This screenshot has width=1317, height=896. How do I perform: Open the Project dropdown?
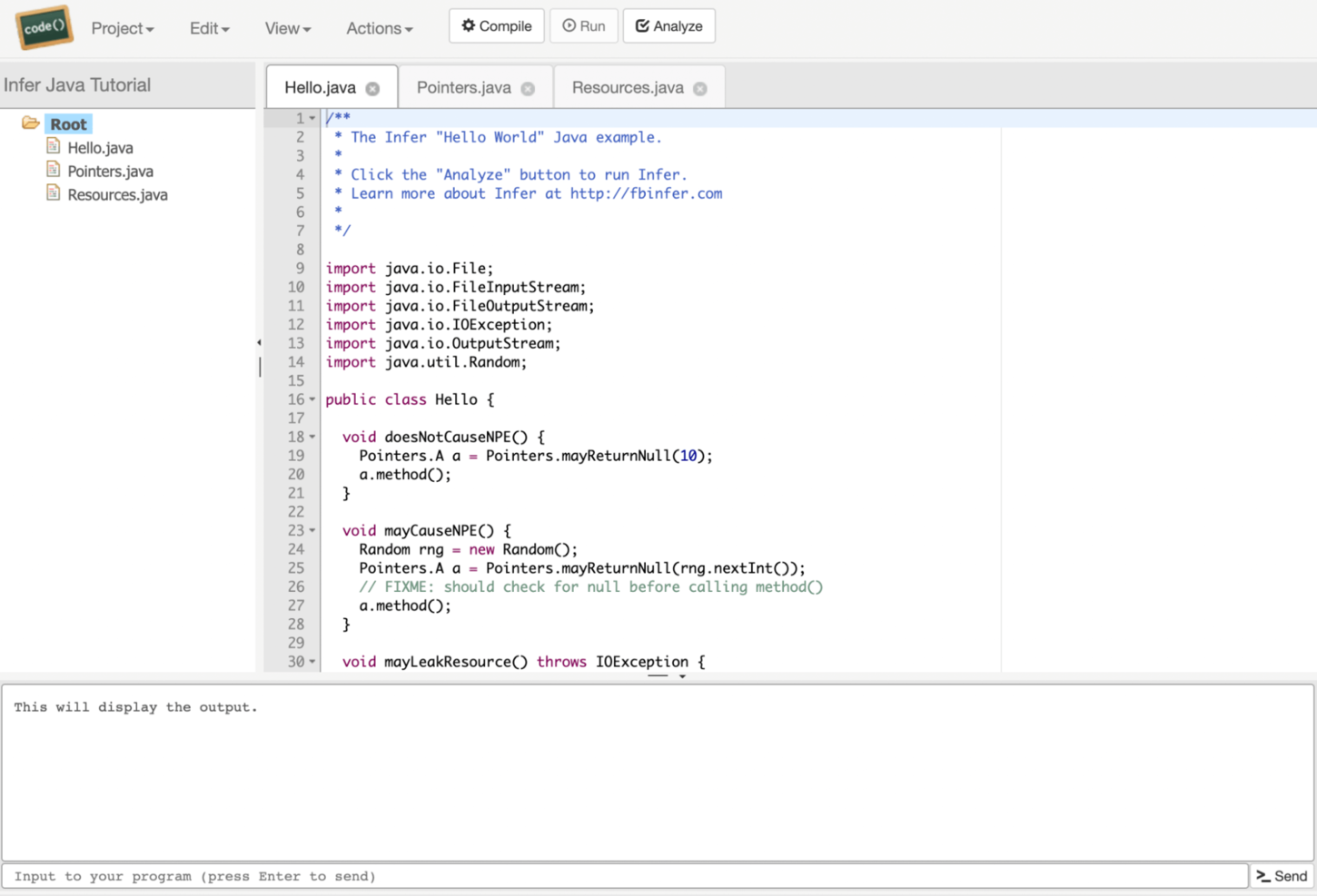point(122,28)
